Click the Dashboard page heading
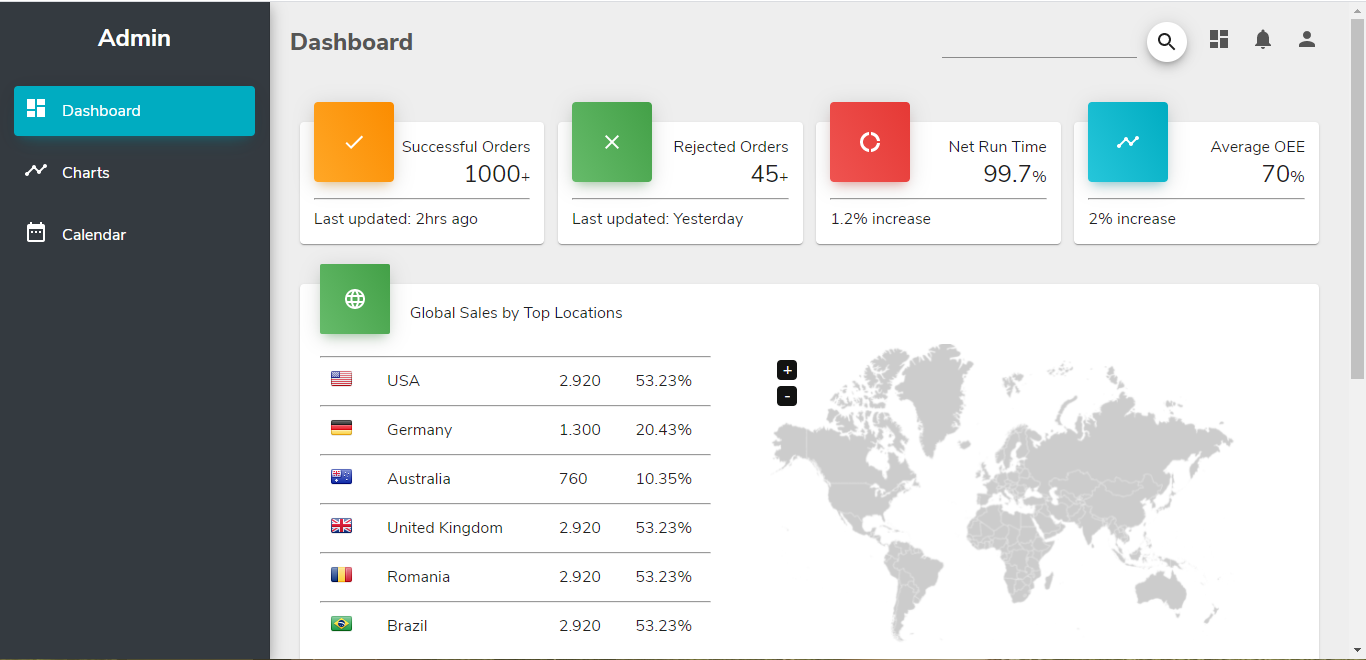1366x660 pixels. [x=351, y=42]
